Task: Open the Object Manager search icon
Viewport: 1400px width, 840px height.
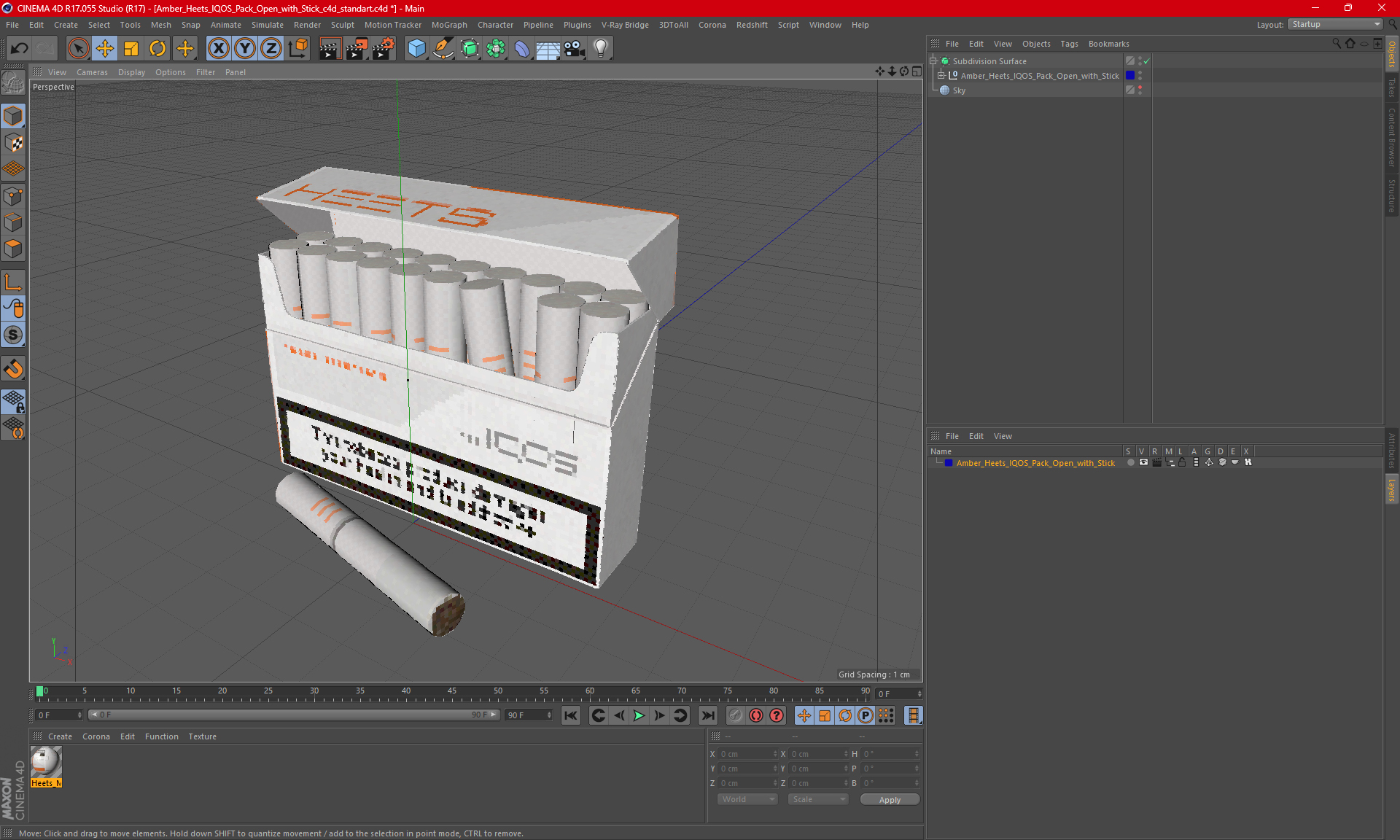Action: point(1336,44)
